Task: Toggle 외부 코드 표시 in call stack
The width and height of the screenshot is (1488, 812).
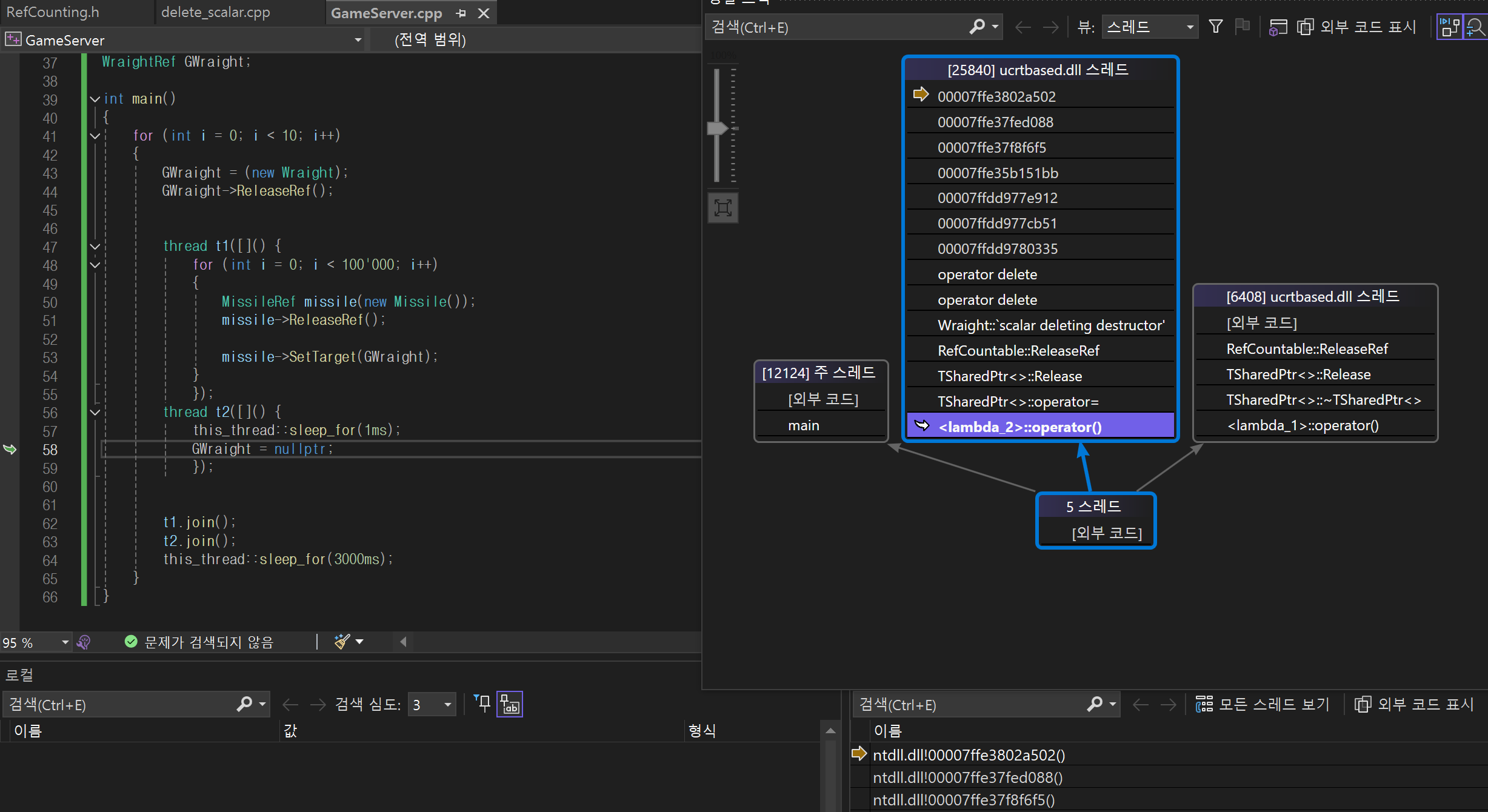Action: (1414, 704)
